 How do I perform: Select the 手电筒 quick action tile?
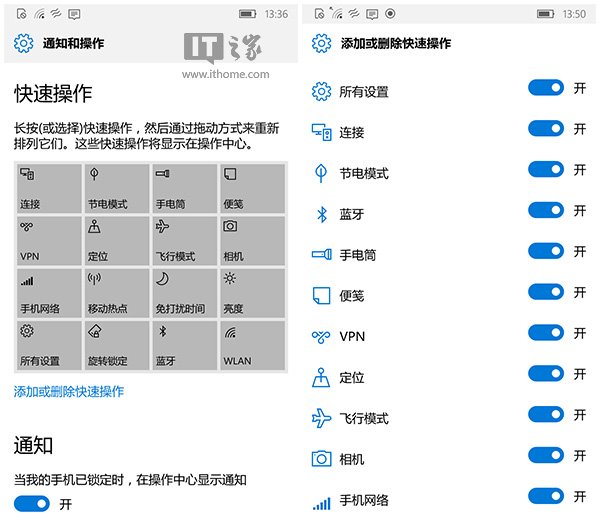(184, 188)
